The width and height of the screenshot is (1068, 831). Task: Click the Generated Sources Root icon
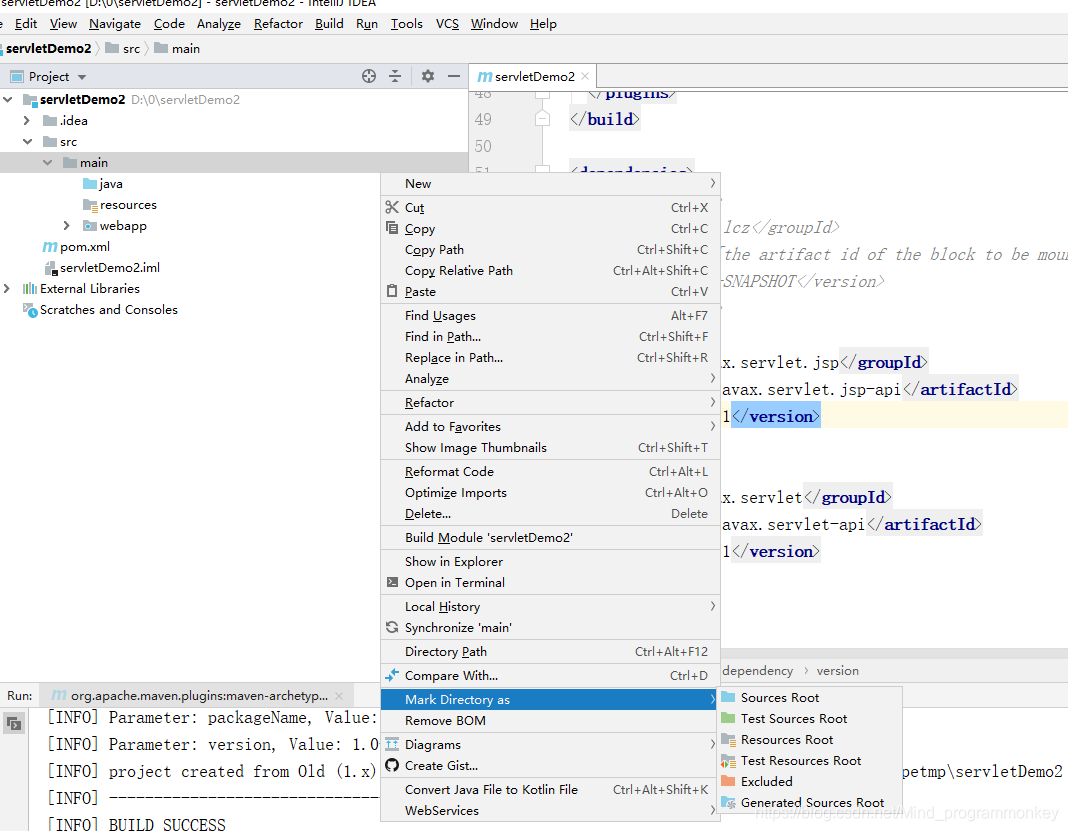pos(728,802)
